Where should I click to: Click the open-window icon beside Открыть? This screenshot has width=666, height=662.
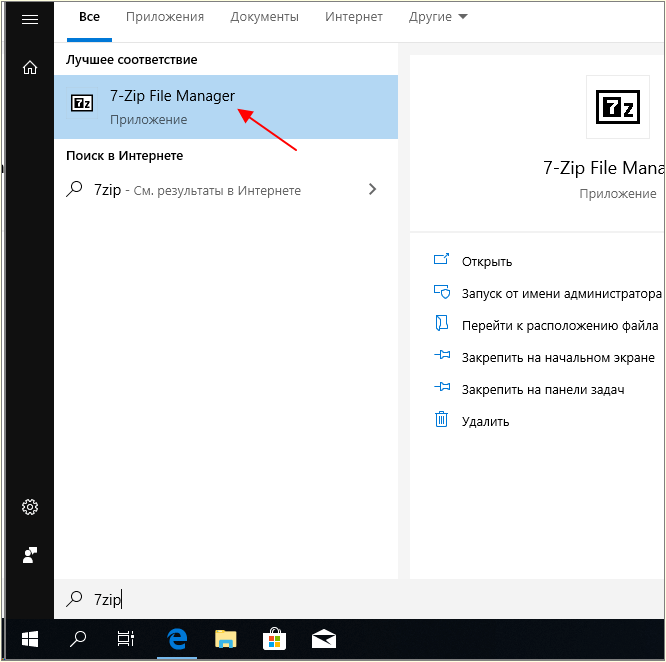tap(441, 259)
